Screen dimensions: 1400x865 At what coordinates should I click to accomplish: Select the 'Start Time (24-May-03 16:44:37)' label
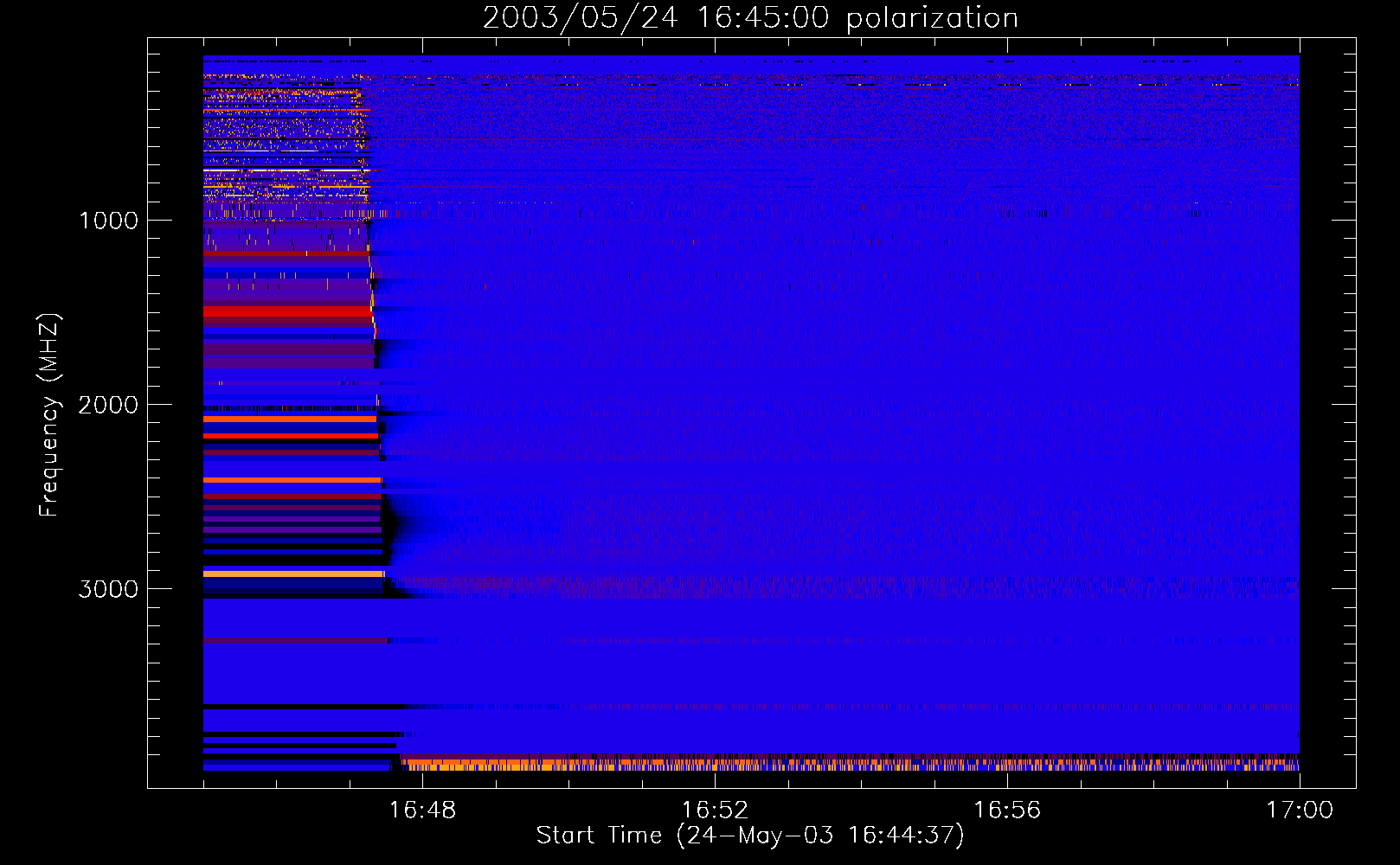point(750,836)
